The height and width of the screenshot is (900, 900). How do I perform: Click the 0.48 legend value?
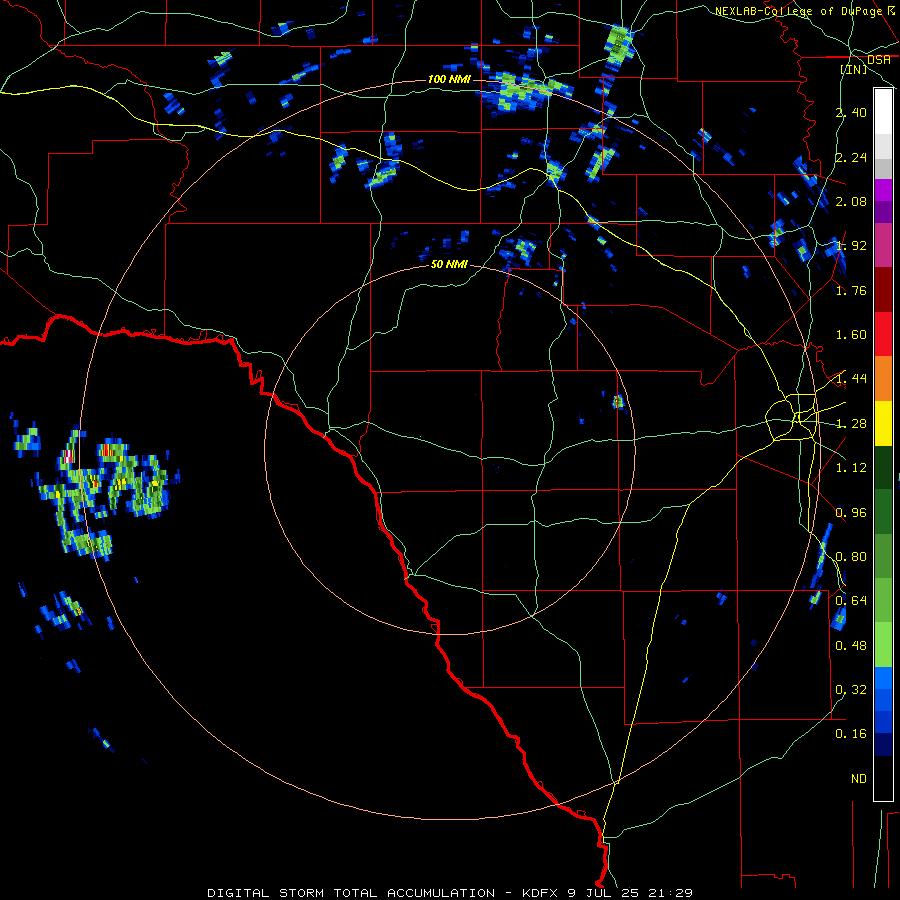[851, 645]
